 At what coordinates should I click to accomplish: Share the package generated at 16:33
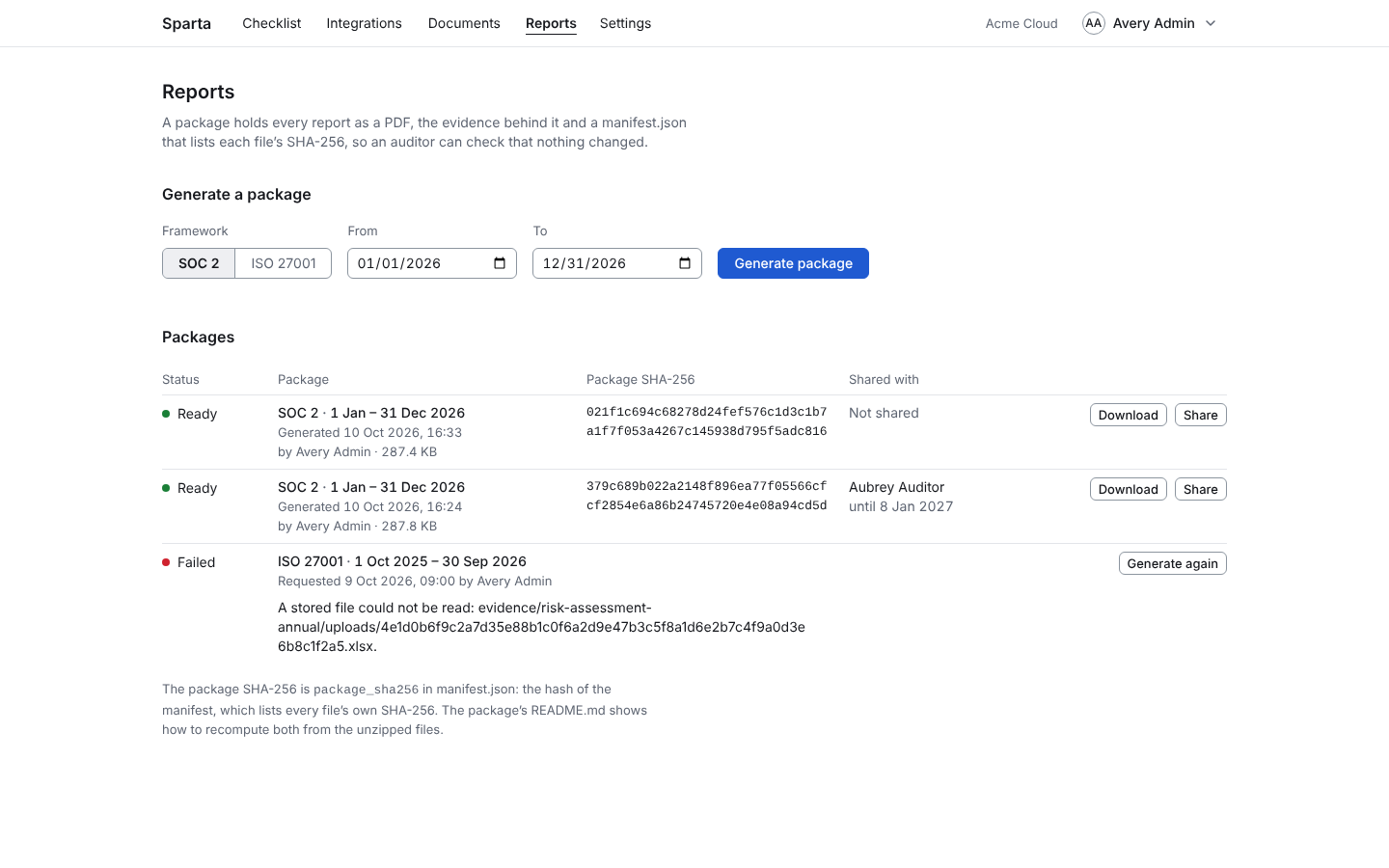pos(1200,415)
